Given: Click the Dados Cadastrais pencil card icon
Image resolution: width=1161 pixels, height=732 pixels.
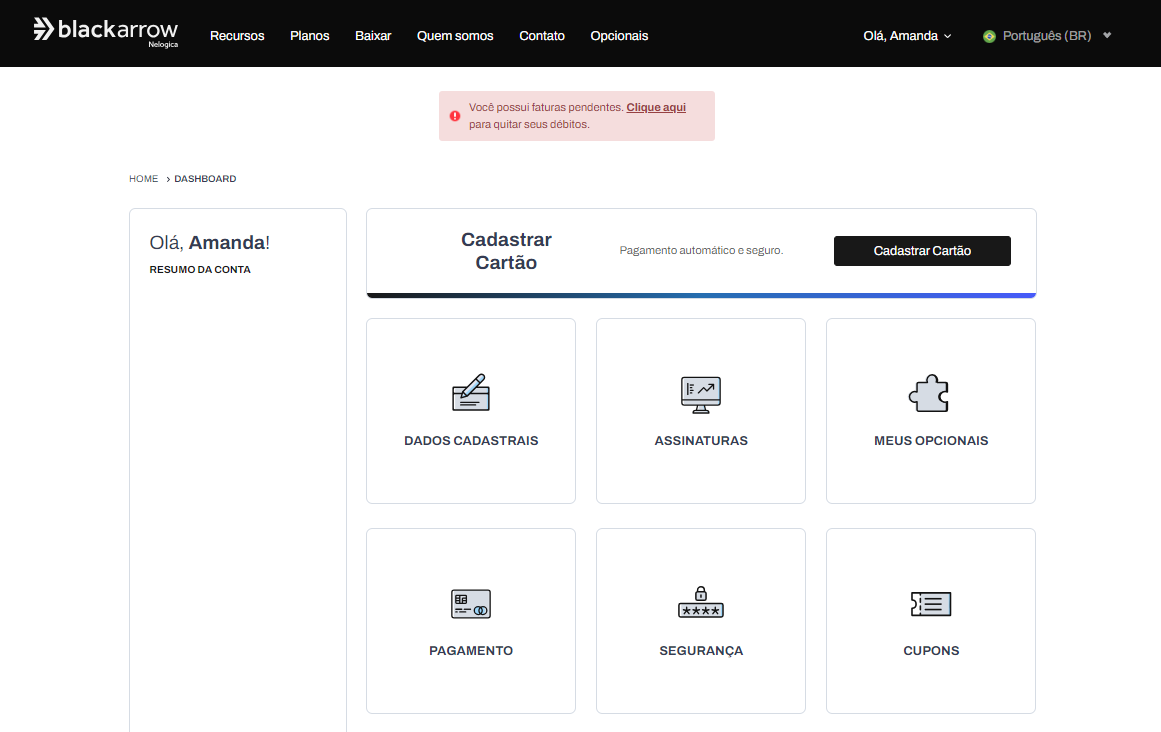Looking at the screenshot, I should point(470,393).
